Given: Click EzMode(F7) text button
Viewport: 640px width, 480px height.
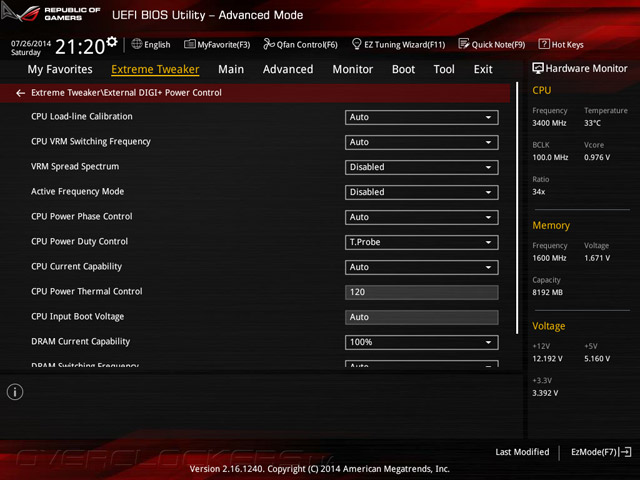Looking at the screenshot, I should pyautogui.click(x=594, y=452).
